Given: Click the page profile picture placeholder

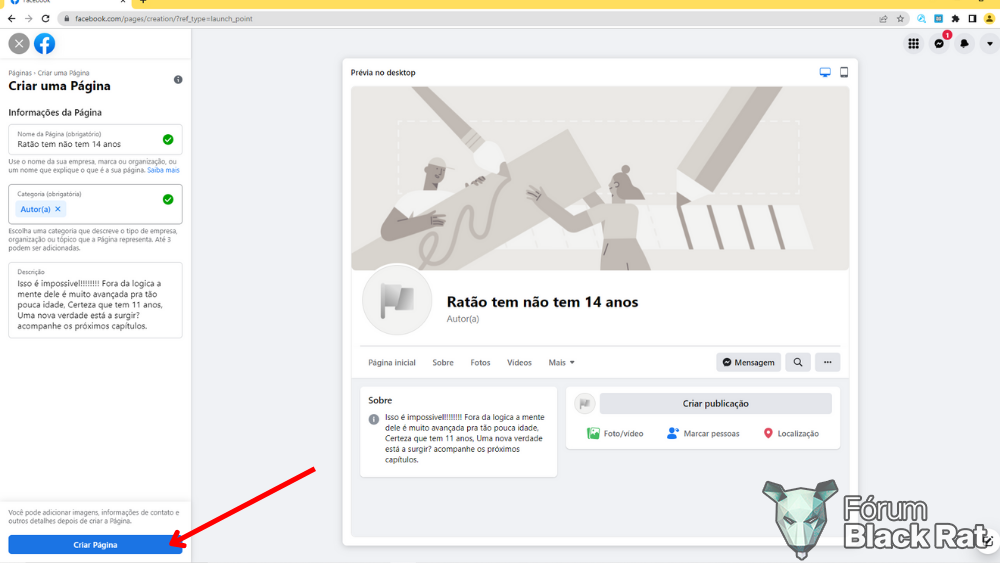Looking at the screenshot, I should pos(397,300).
